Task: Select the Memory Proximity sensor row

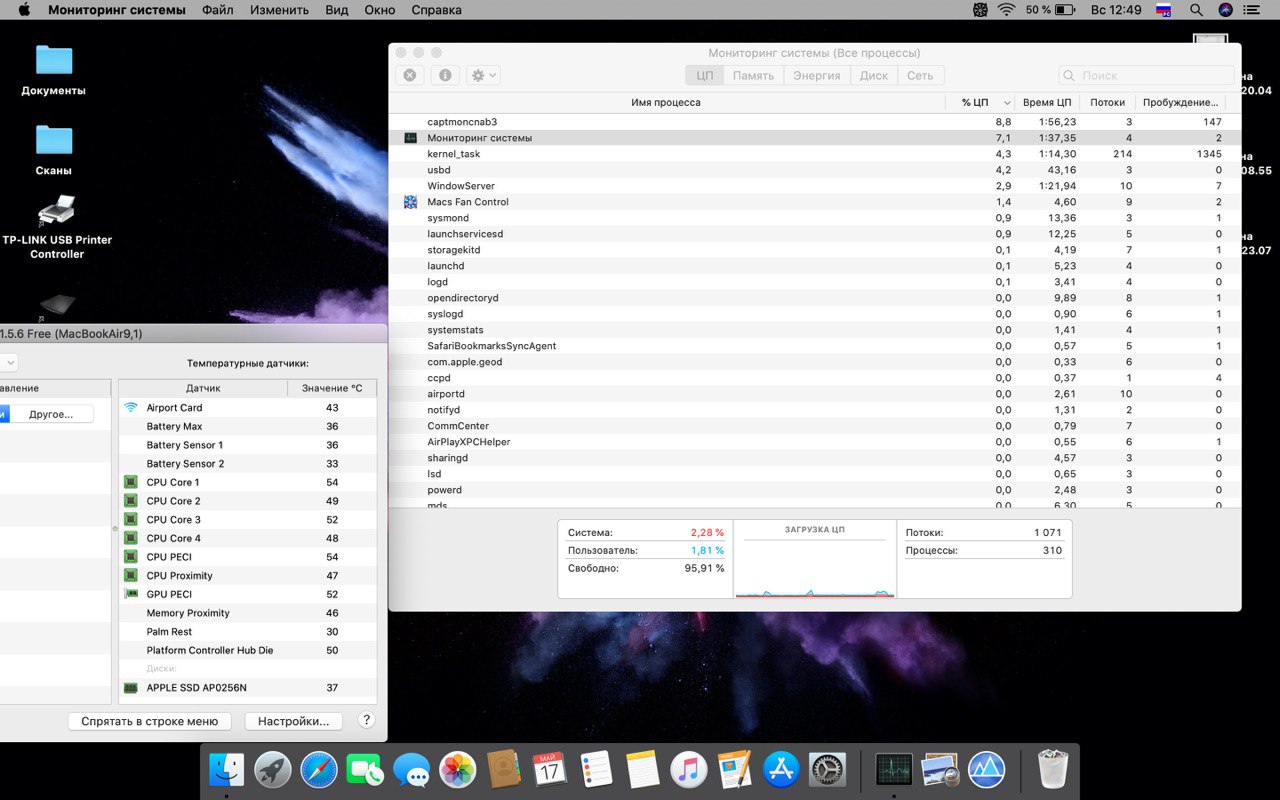Action: (x=248, y=613)
